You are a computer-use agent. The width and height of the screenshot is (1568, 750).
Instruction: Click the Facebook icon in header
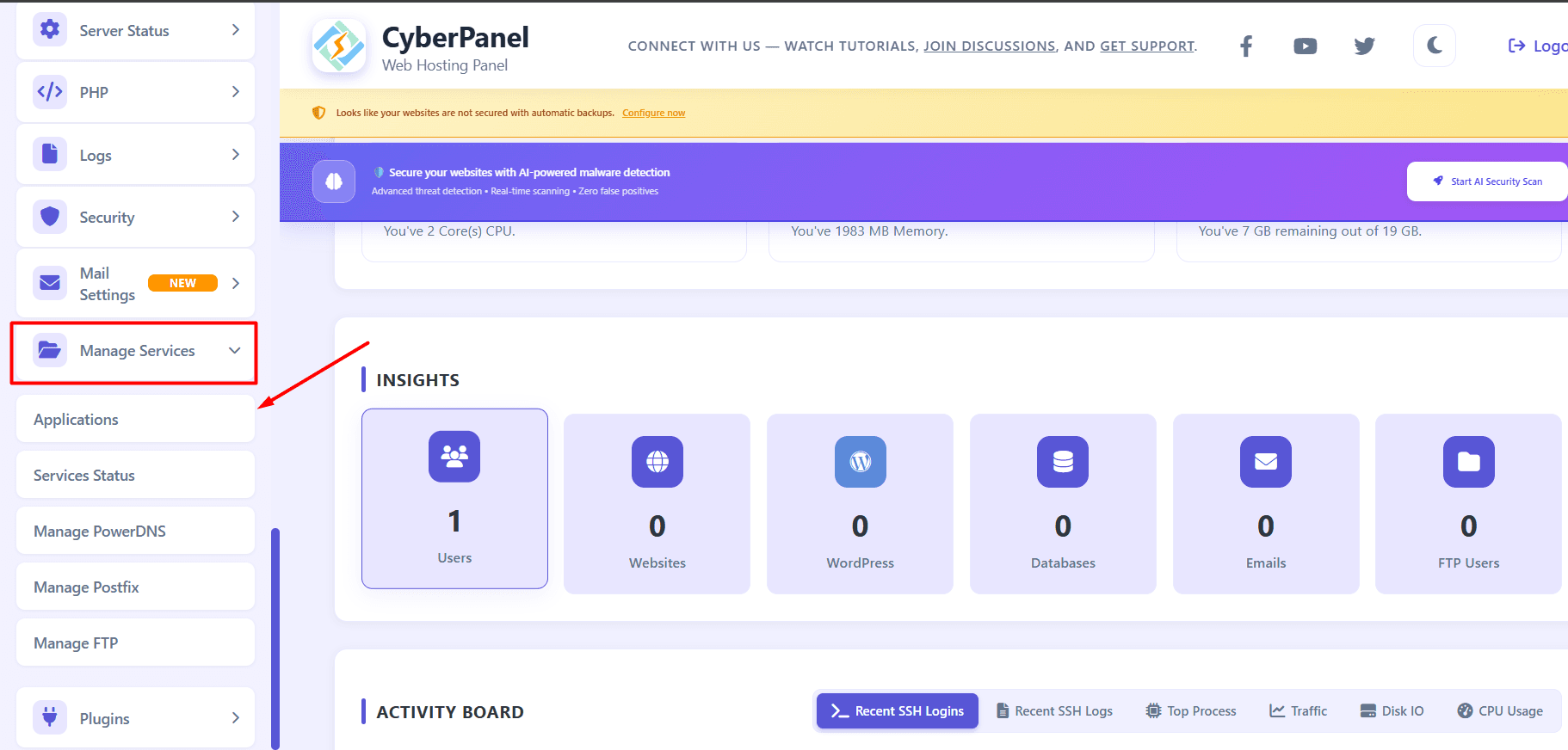point(1245,46)
